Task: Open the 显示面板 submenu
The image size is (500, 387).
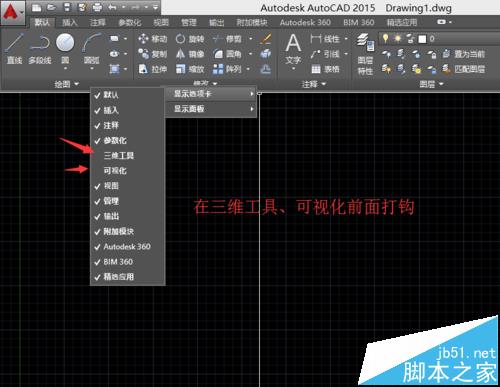Action: pyautogui.click(x=211, y=109)
